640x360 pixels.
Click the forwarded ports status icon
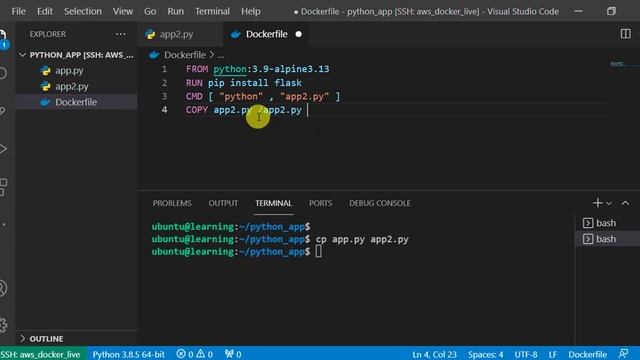coord(233,354)
